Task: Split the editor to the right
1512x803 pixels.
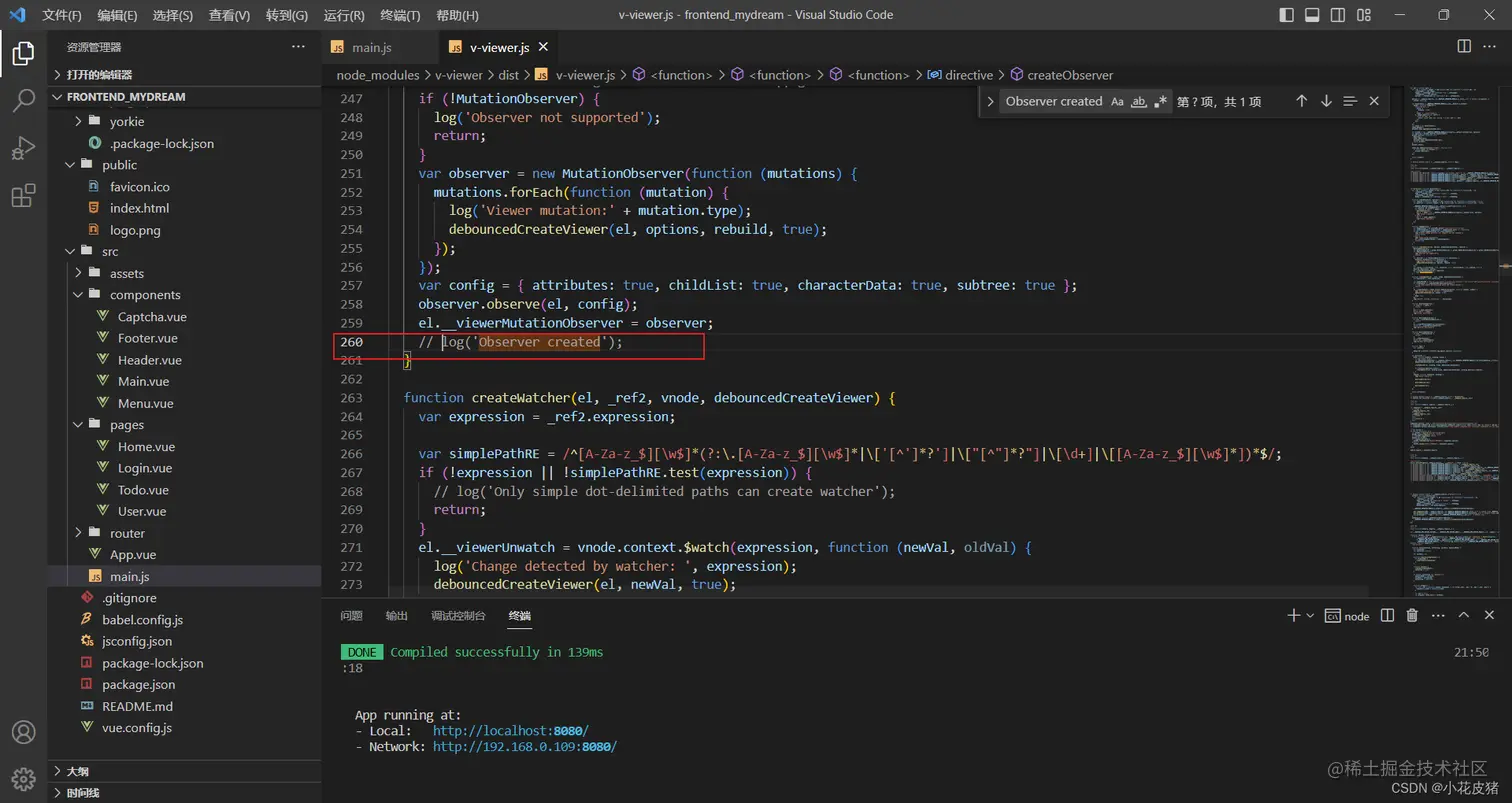Action: pos(1464,46)
